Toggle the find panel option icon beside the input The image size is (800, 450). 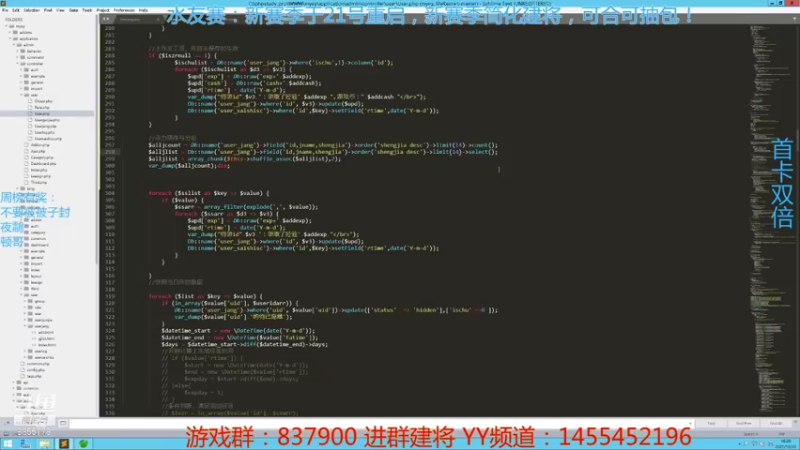coord(63,423)
